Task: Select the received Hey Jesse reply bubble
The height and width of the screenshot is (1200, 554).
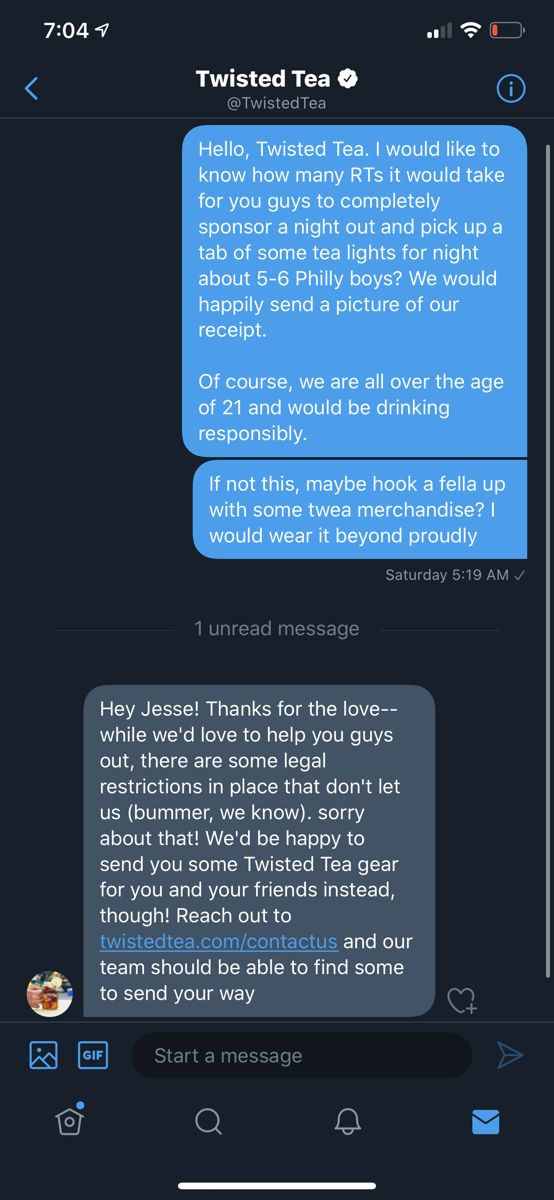Action: [x=259, y=851]
